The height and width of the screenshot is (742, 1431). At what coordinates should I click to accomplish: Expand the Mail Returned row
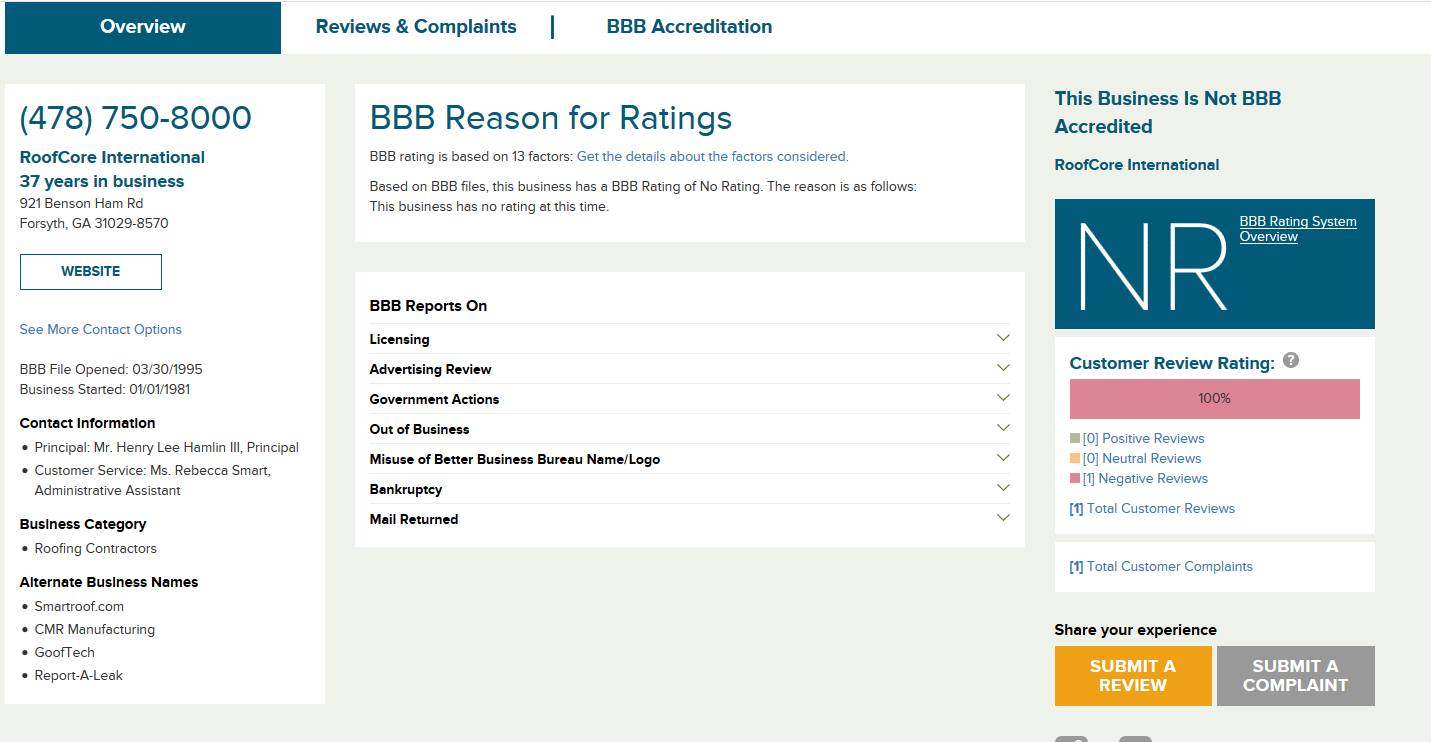(x=1003, y=518)
